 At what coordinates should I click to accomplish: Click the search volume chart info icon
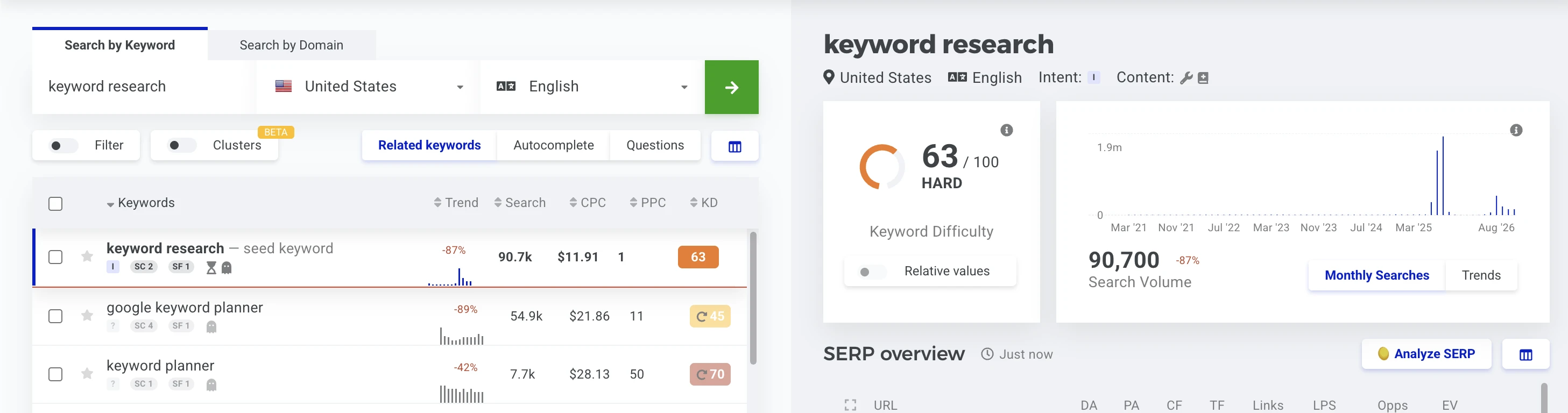click(1516, 130)
